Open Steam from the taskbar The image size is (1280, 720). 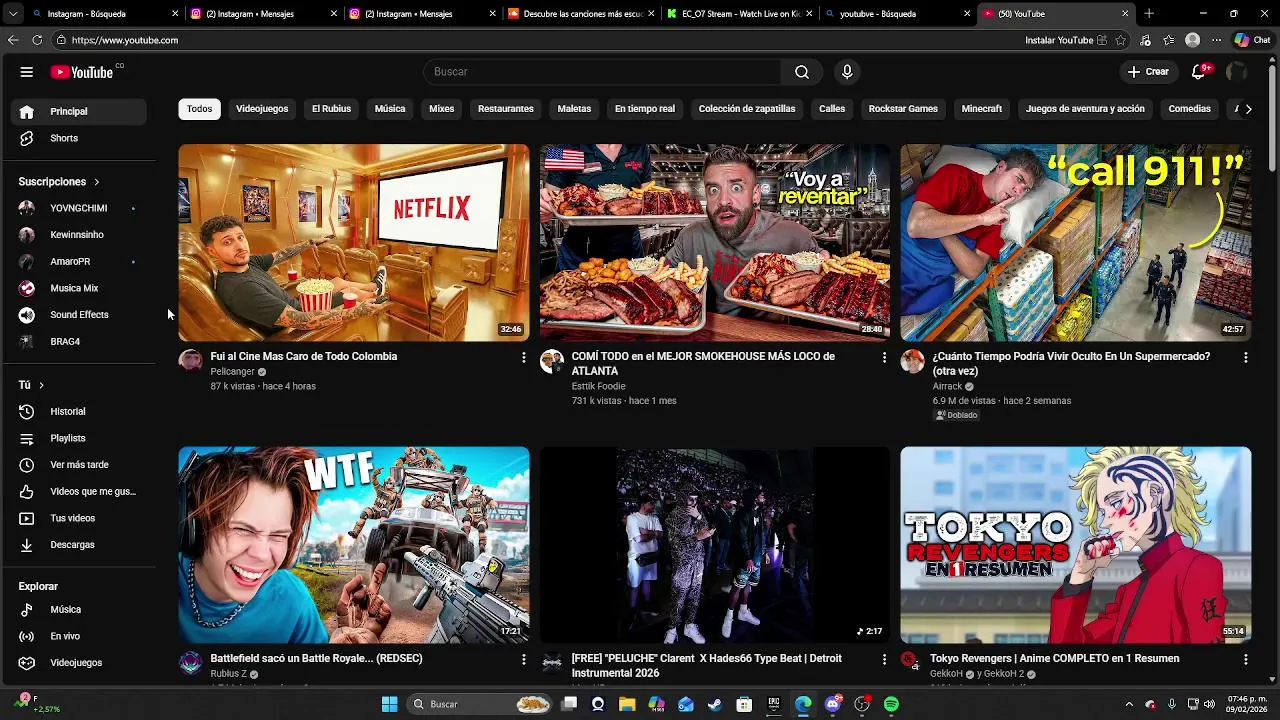714,704
